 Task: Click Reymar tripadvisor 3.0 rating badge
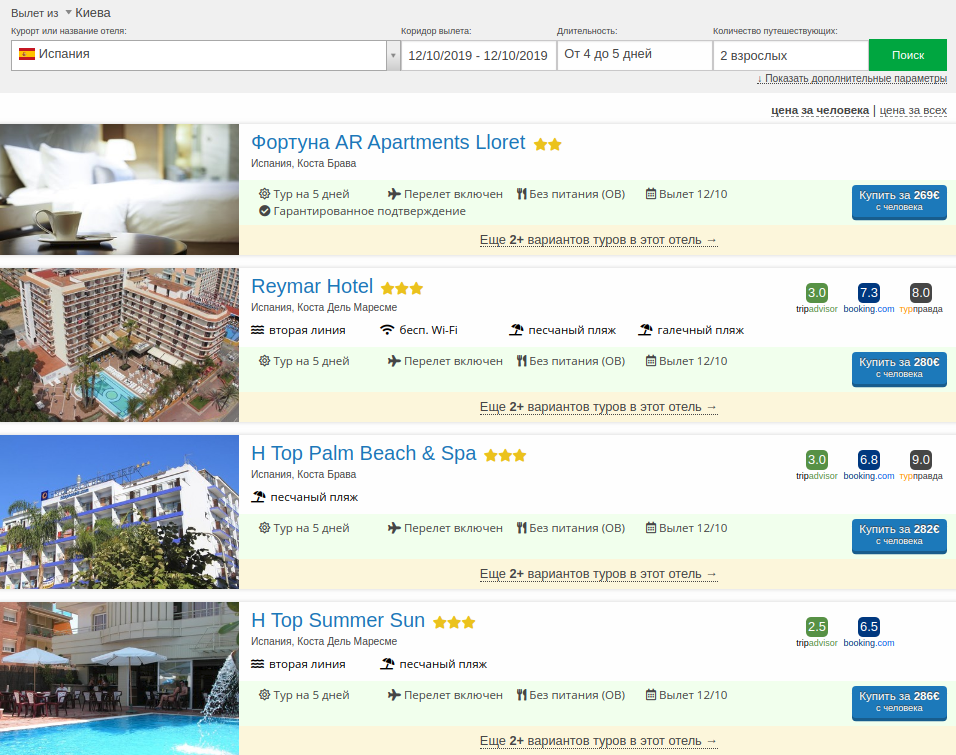click(817, 293)
